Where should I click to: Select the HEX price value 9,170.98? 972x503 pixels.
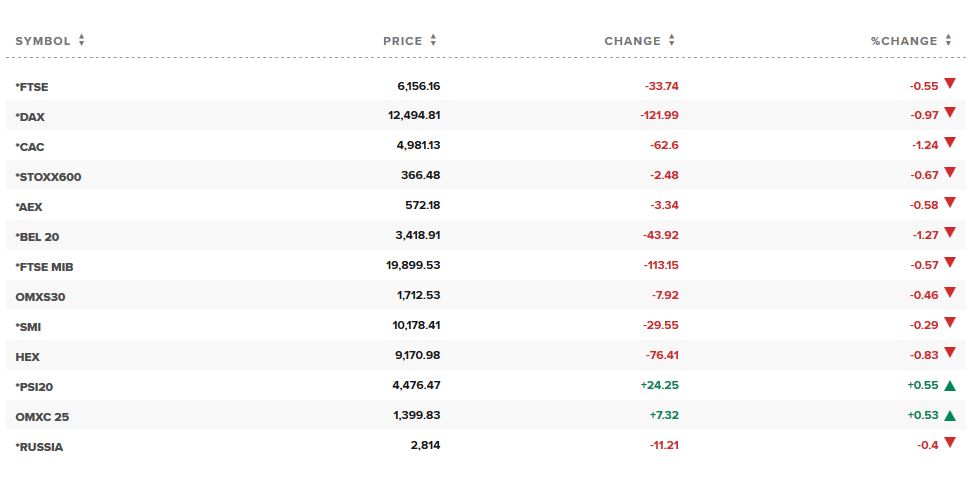pos(417,355)
